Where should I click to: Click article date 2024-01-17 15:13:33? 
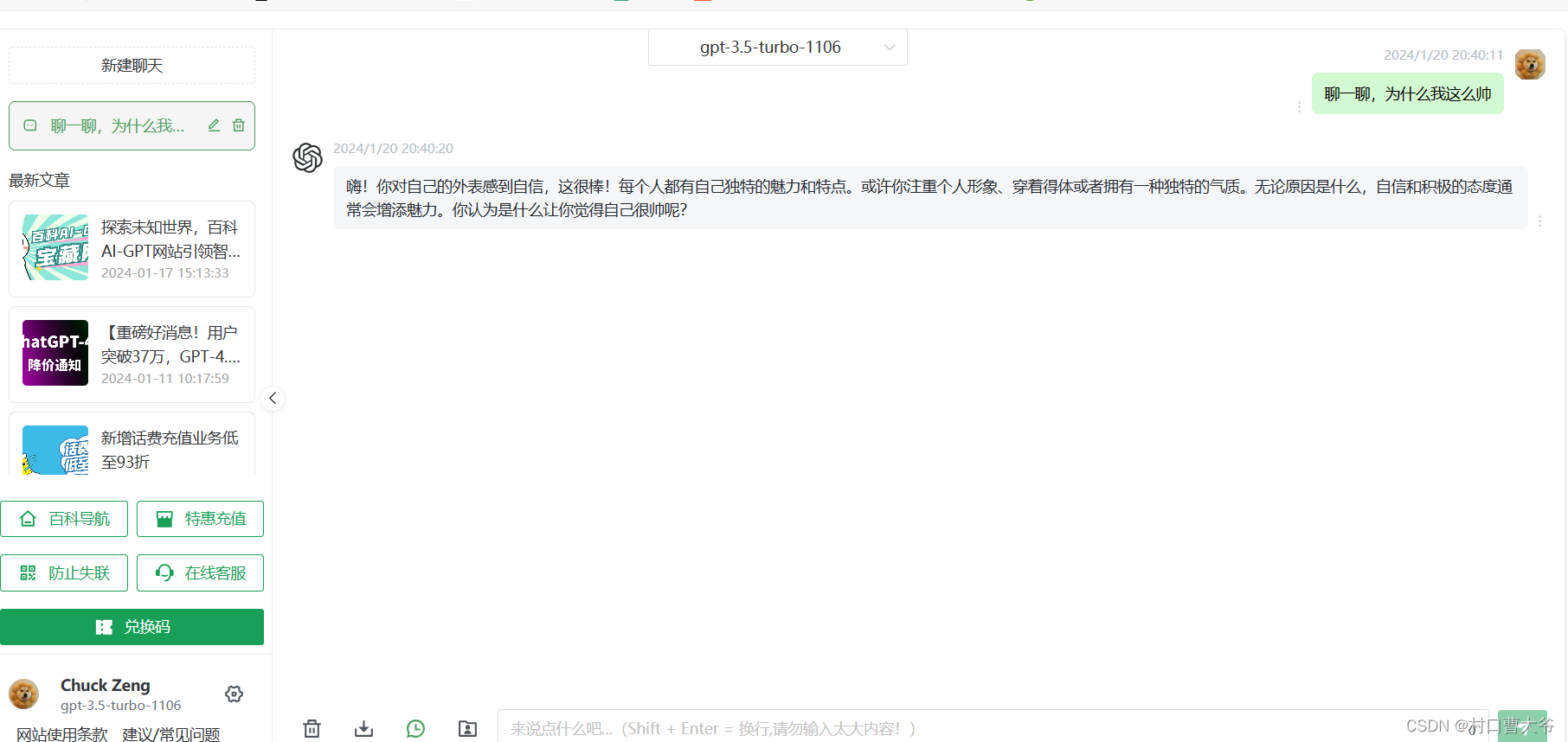click(x=165, y=273)
